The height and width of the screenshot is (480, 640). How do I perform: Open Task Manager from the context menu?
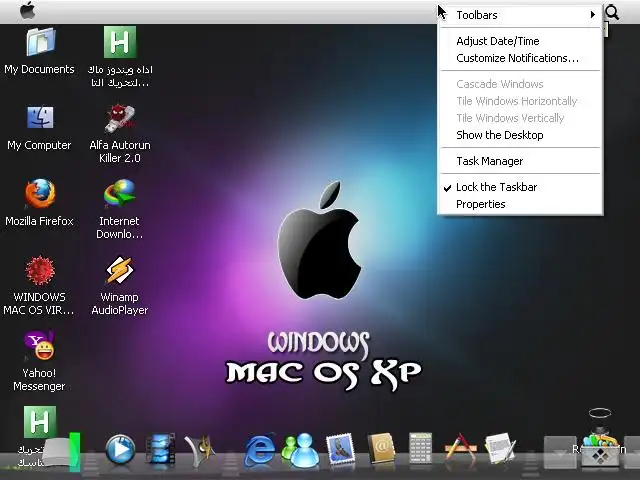(520, 161)
